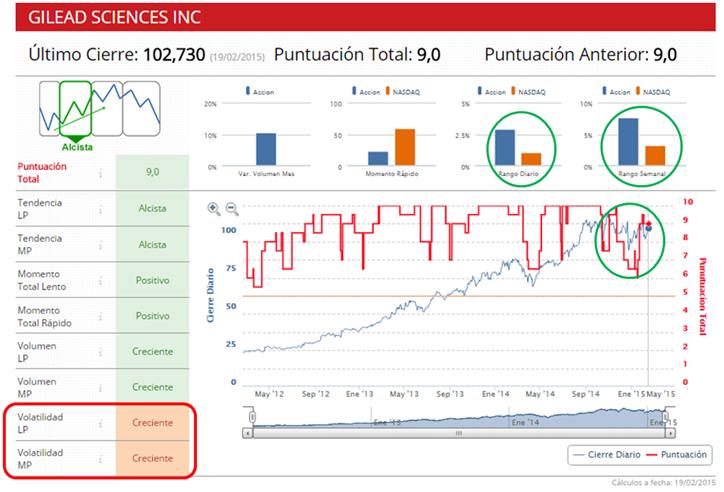Screen dimensions: 724x492
Task: Toggle NASDAQ legend in Momento Rápido chart
Action: (x=403, y=92)
